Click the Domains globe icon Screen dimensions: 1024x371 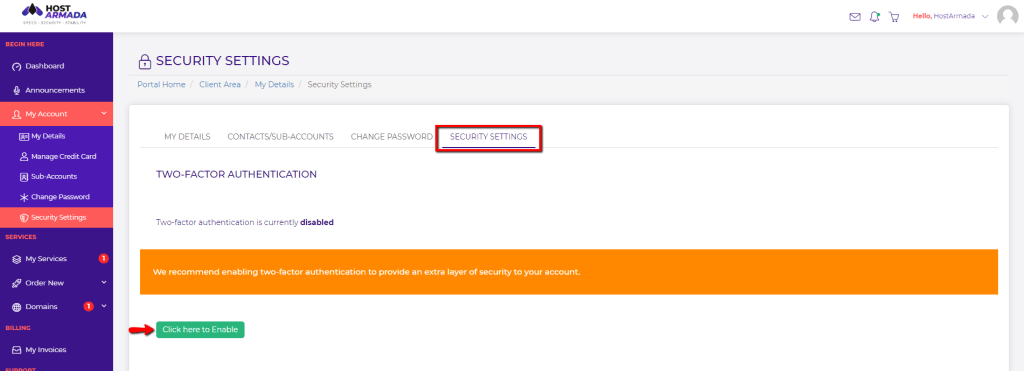(x=17, y=307)
